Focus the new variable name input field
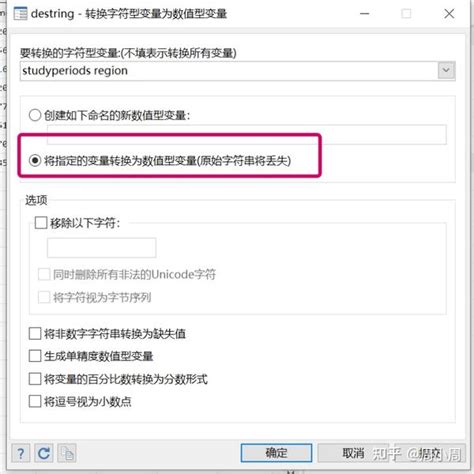 247,134
